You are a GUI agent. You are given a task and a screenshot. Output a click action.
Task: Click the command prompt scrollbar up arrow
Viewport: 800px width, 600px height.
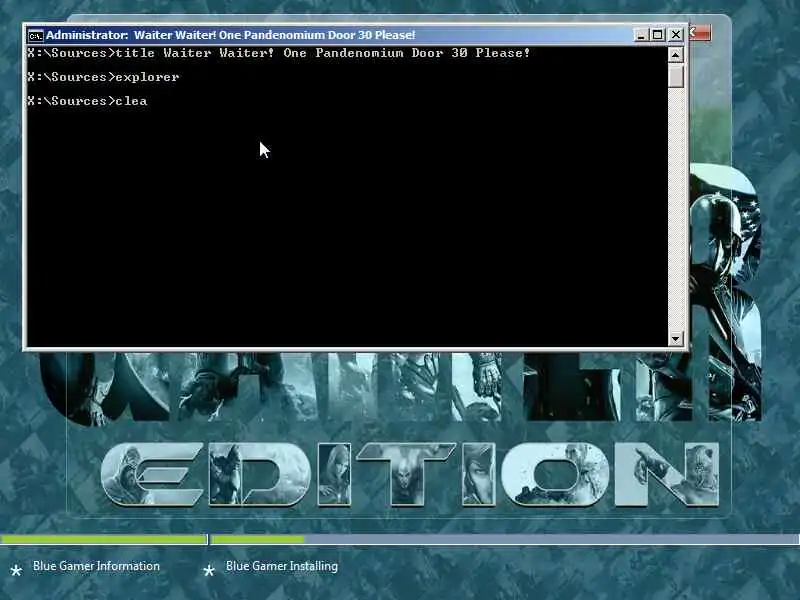click(676, 55)
